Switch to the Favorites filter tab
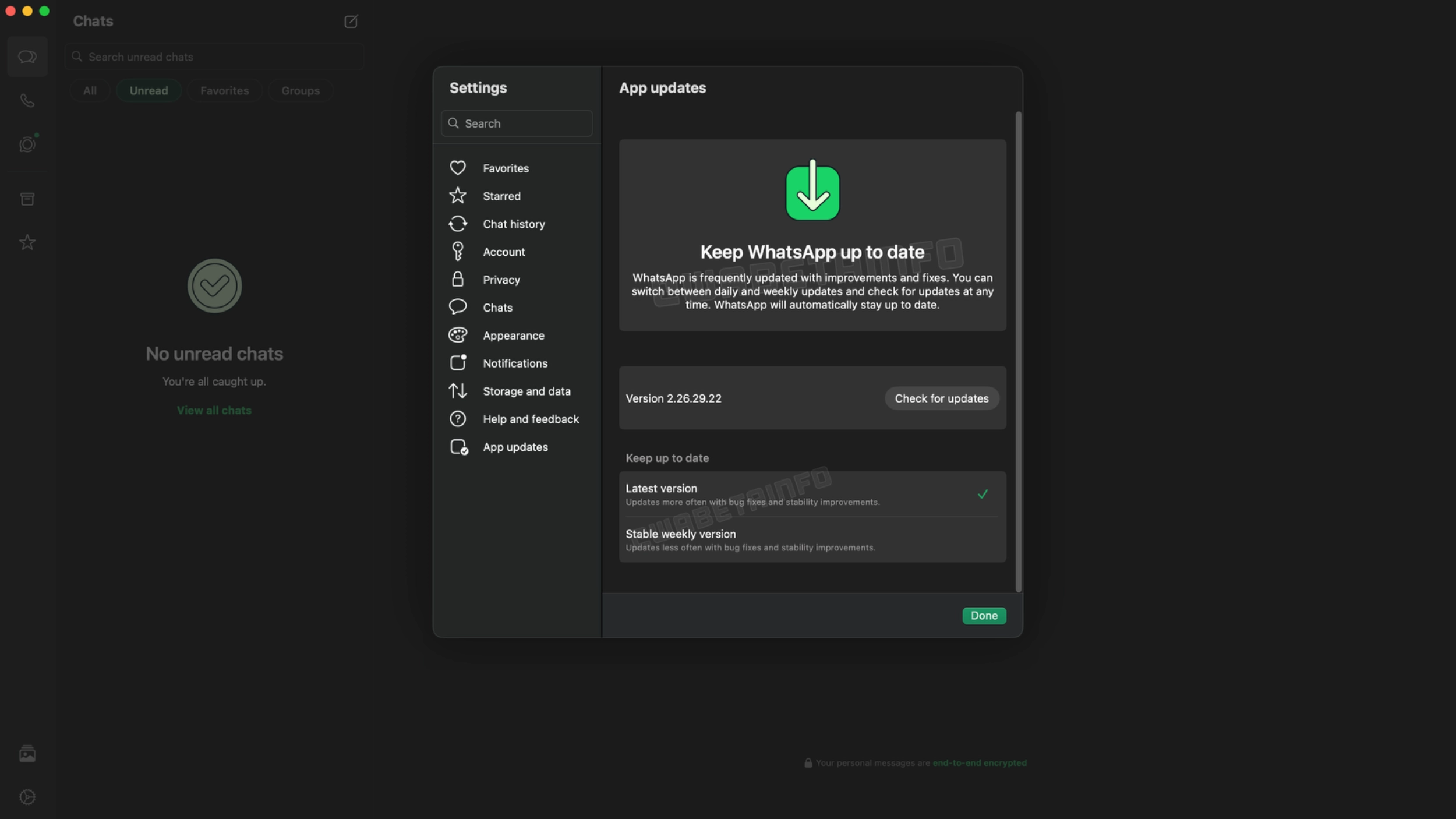Image resolution: width=1456 pixels, height=819 pixels. [x=224, y=90]
